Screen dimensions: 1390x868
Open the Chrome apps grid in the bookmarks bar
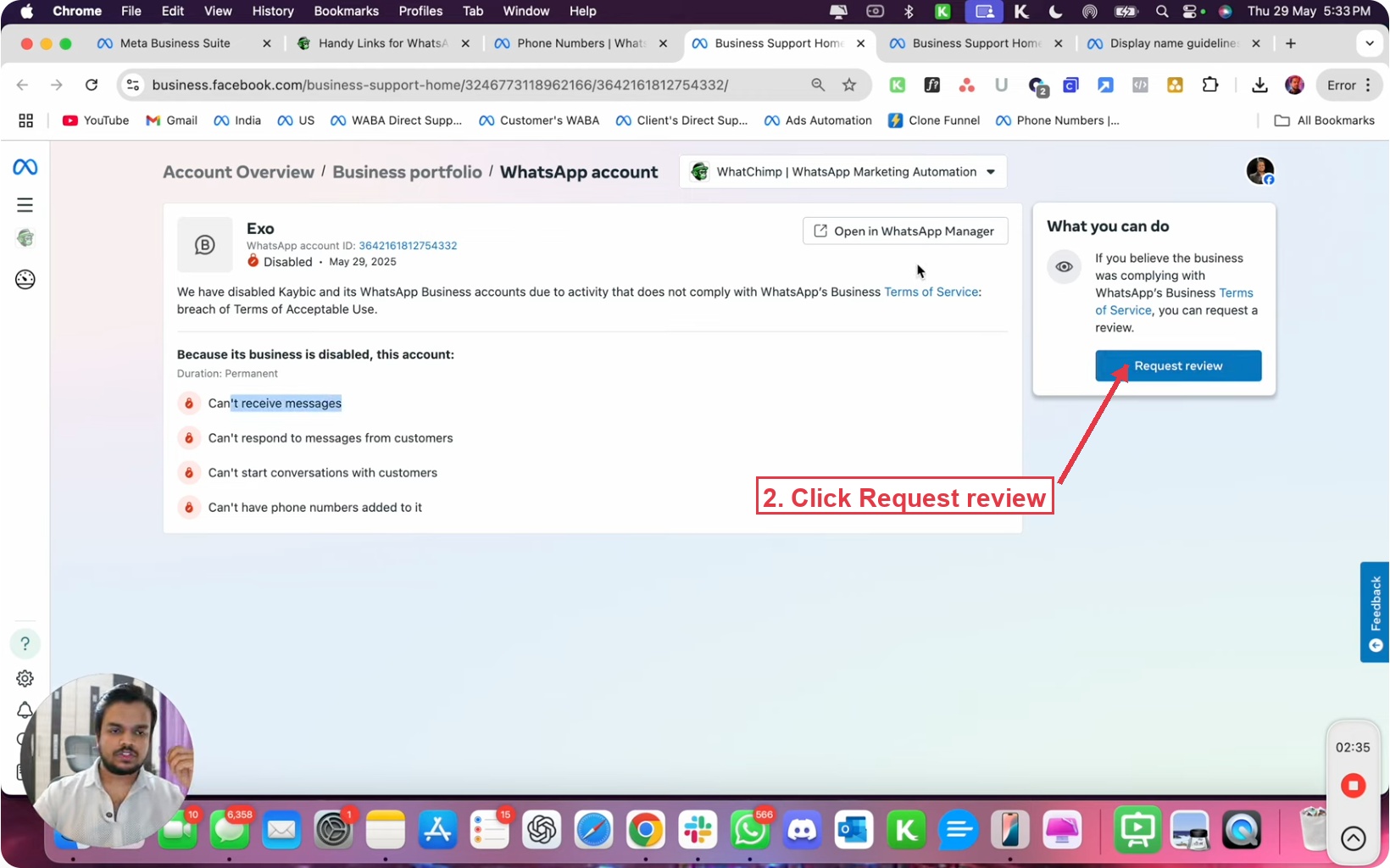(26, 120)
